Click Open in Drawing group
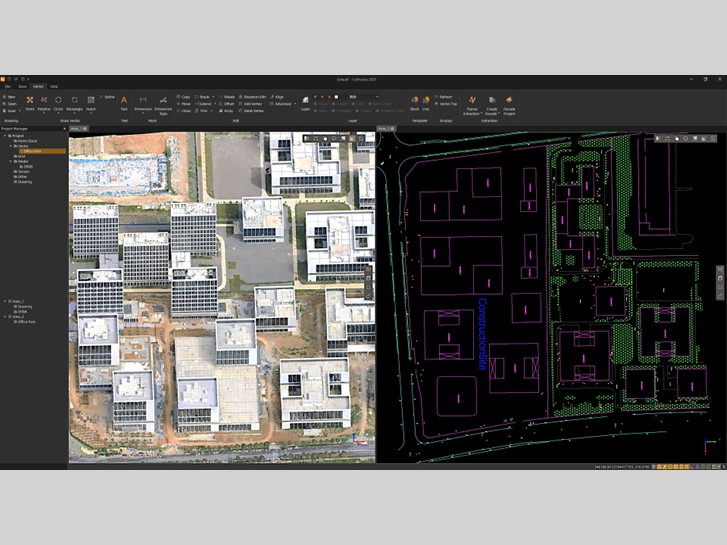 click(x=10, y=104)
